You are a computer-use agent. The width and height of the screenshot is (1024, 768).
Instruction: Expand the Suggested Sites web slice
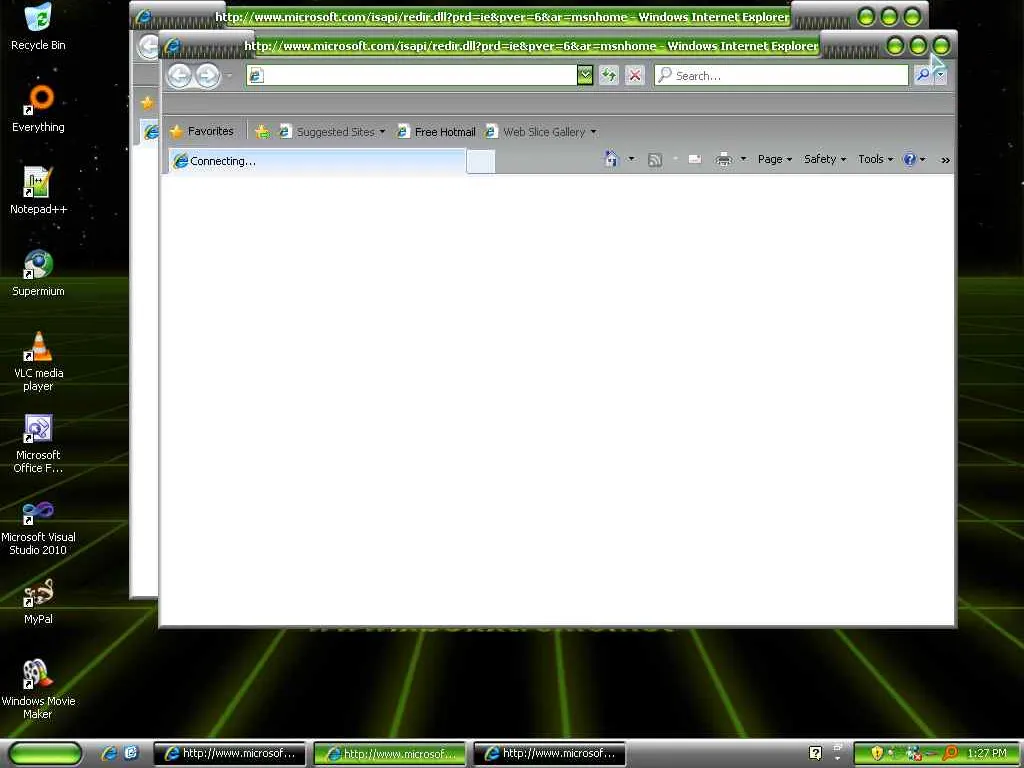tap(332, 132)
